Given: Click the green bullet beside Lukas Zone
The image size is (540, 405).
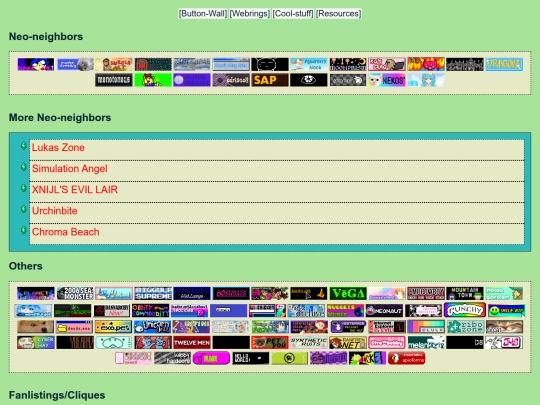Looking at the screenshot, I should [23, 146].
